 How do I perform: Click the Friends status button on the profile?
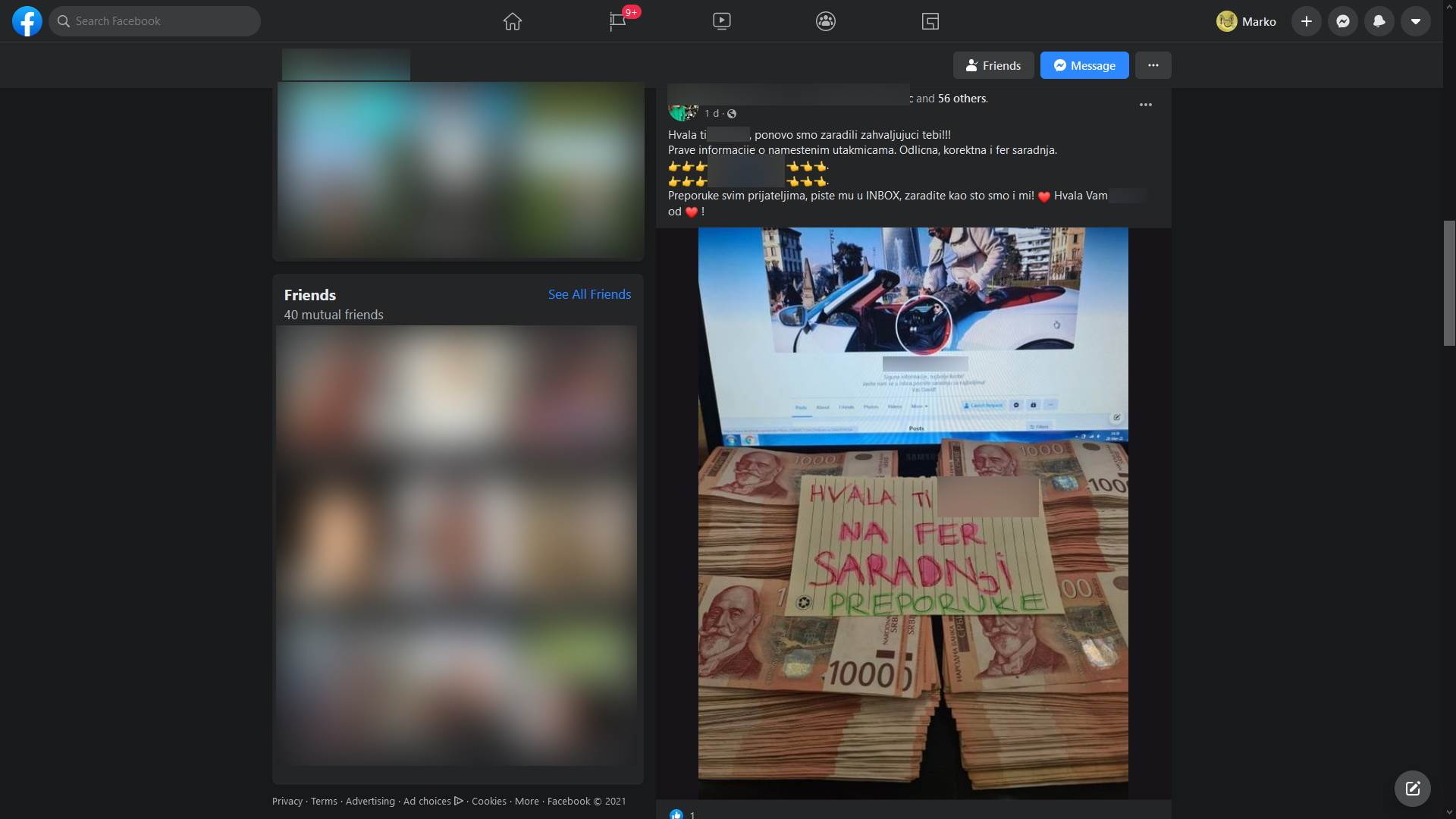coord(993,65)
